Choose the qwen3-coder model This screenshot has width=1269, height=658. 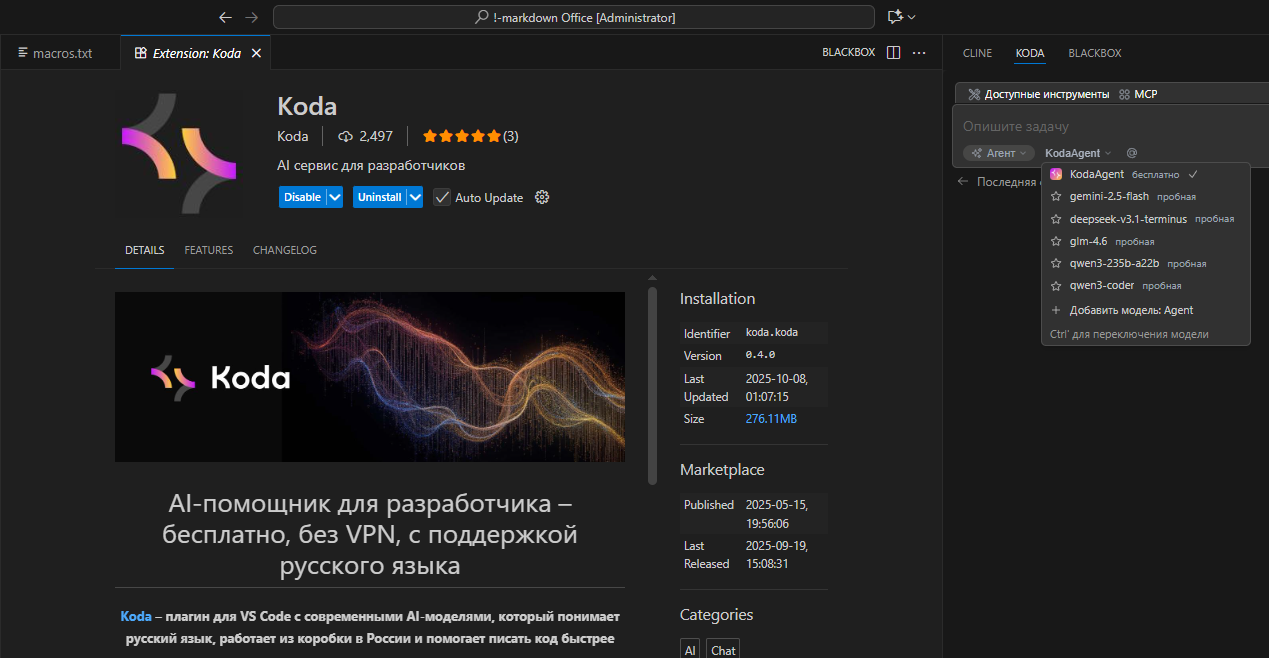[x=1146, y=285]
